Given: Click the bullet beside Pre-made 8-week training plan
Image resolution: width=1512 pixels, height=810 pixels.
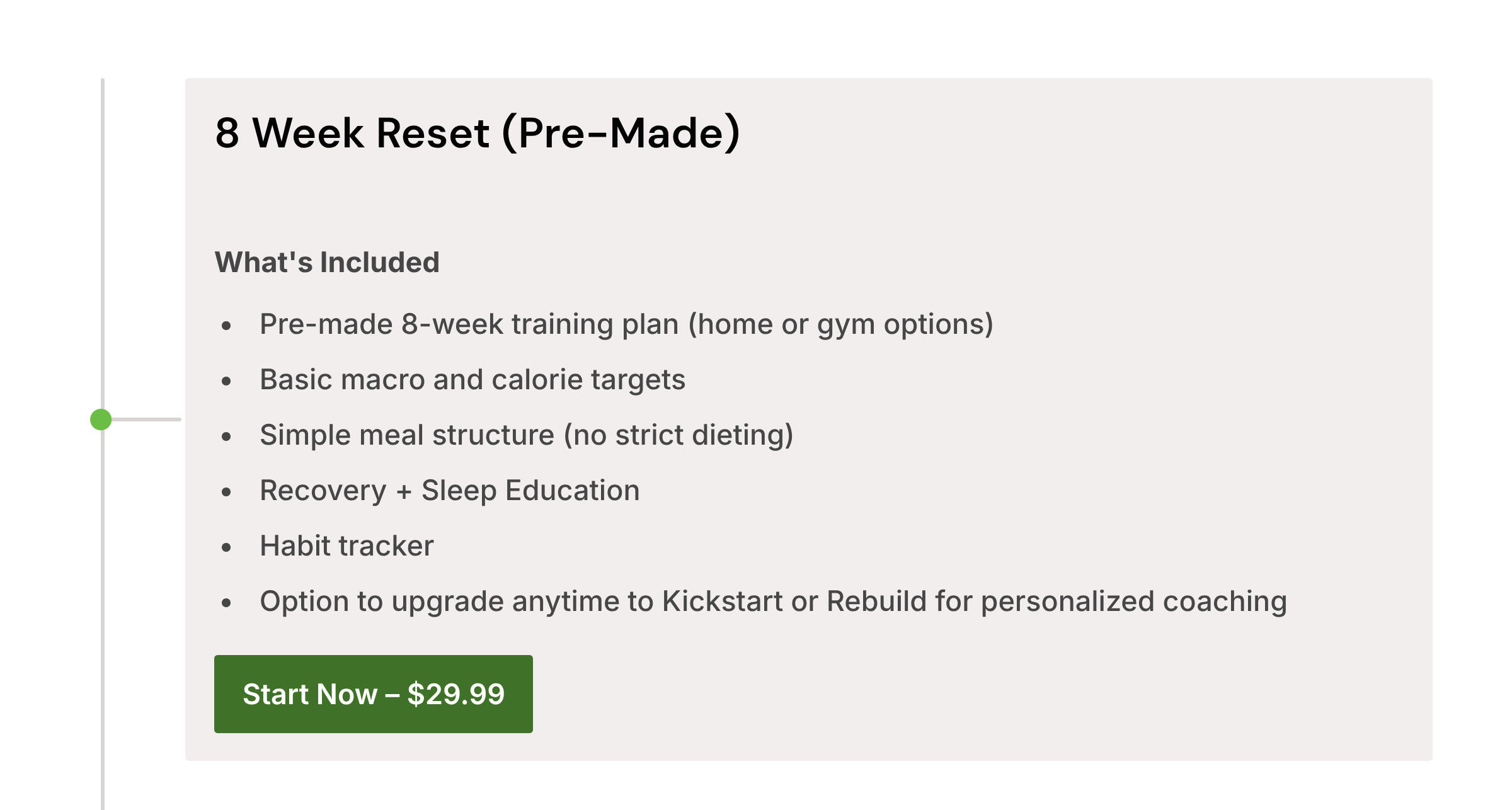Looking at the screenshot, I should 227,326.
